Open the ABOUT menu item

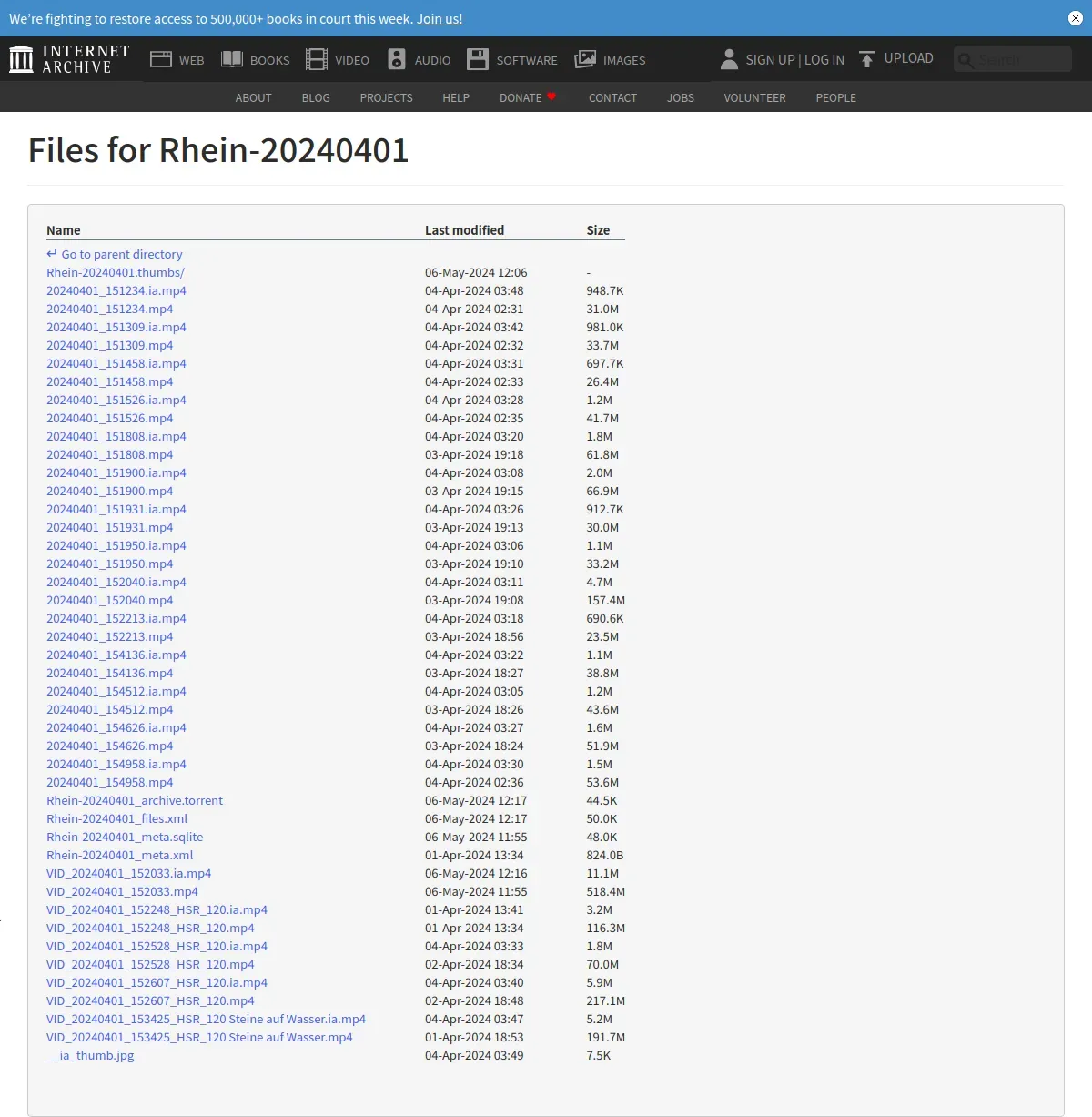pyautogui.click(x=254, y=97)
